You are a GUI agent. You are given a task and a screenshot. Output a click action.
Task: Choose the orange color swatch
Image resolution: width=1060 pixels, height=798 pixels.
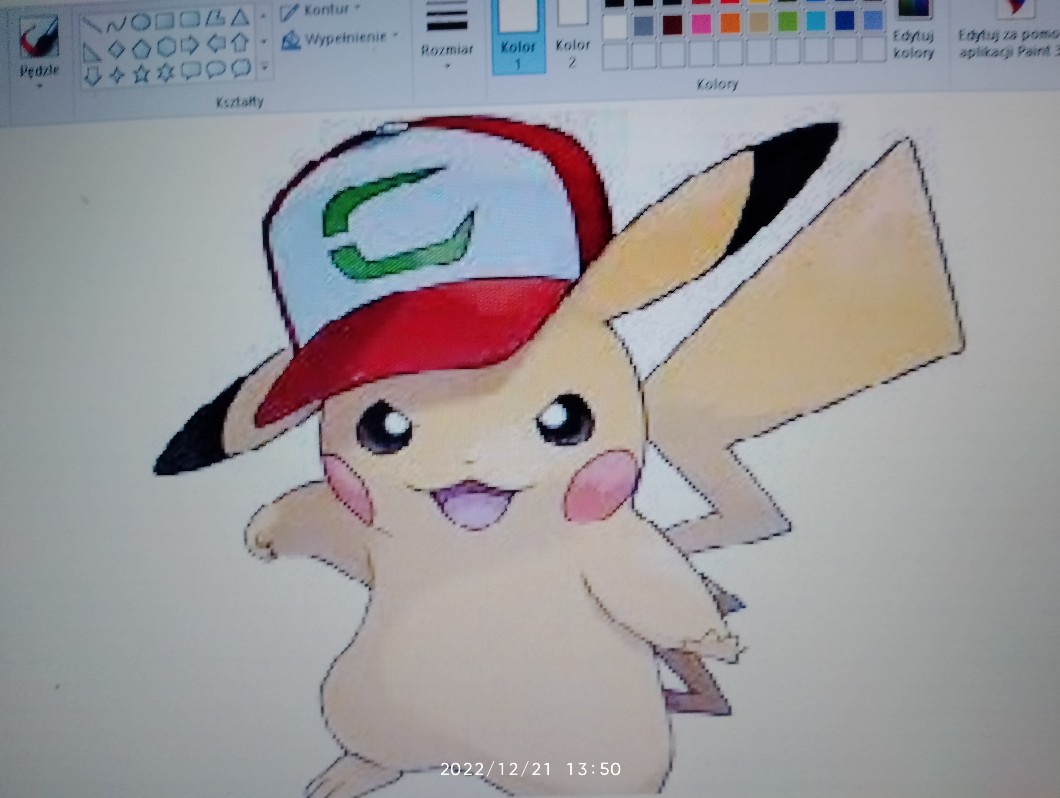coord(730,22)
